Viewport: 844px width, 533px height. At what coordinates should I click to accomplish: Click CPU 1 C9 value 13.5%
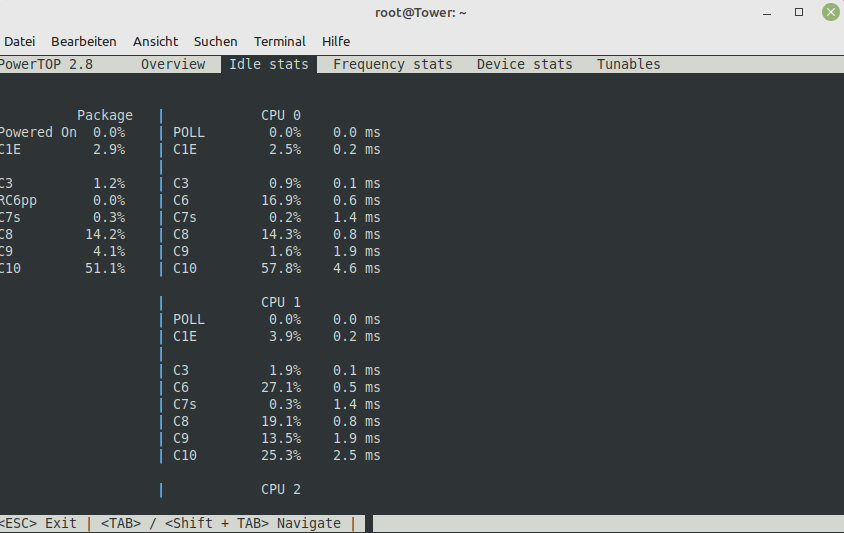click(x=281, y=438)
